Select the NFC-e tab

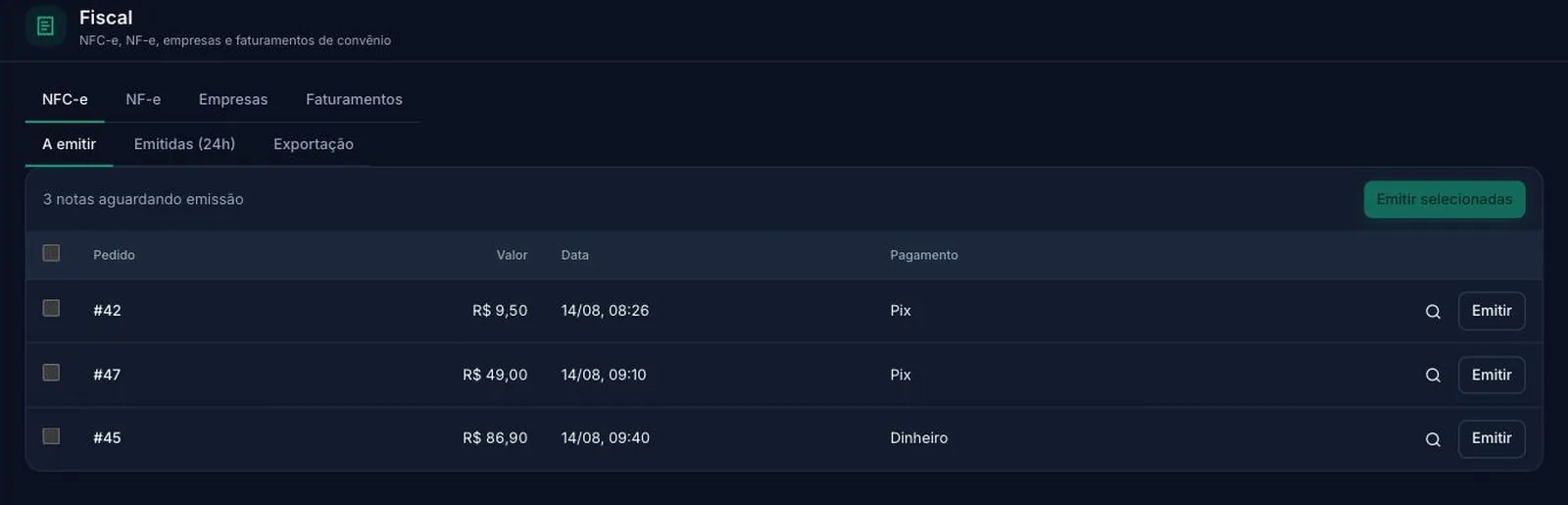[x=65, y=99]
